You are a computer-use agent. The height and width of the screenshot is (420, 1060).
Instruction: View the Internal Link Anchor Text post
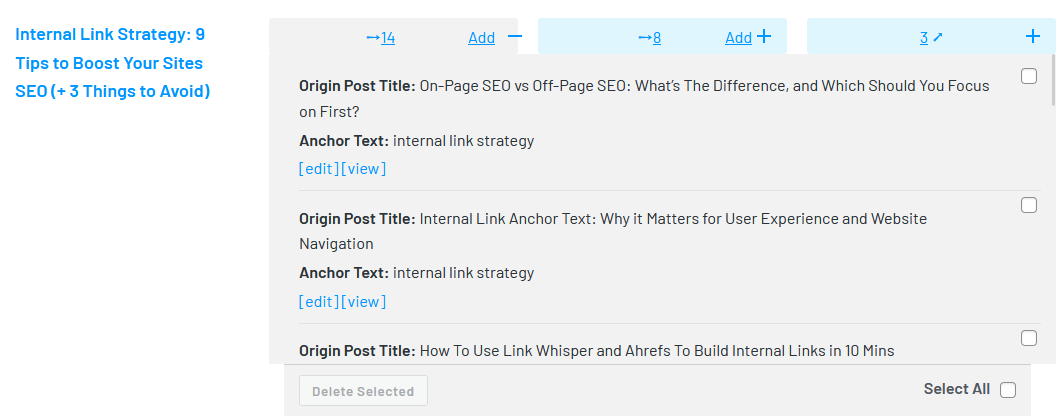(364, 302)
